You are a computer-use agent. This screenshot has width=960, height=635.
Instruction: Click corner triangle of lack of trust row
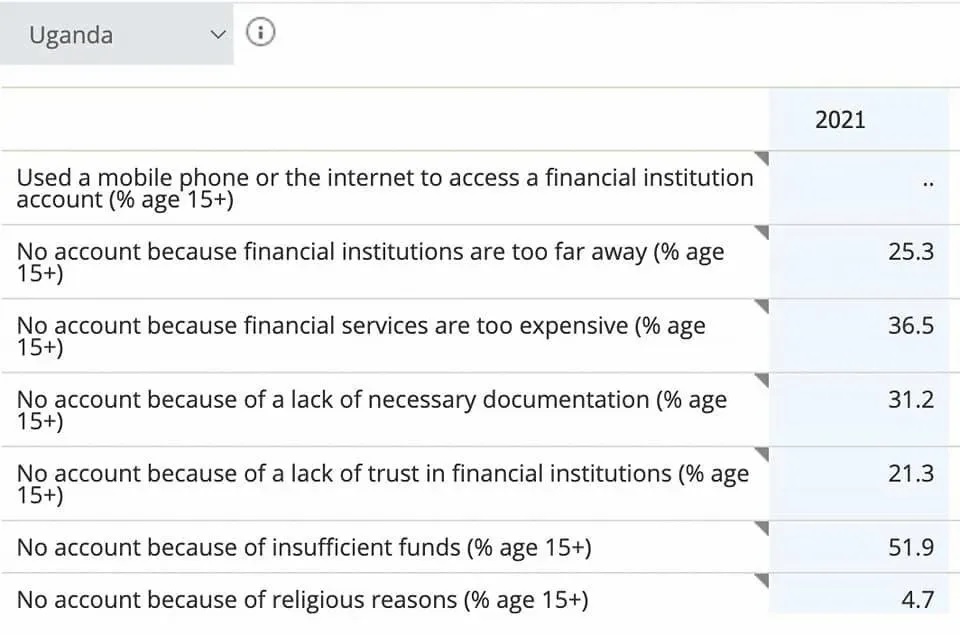pos(762,454)
